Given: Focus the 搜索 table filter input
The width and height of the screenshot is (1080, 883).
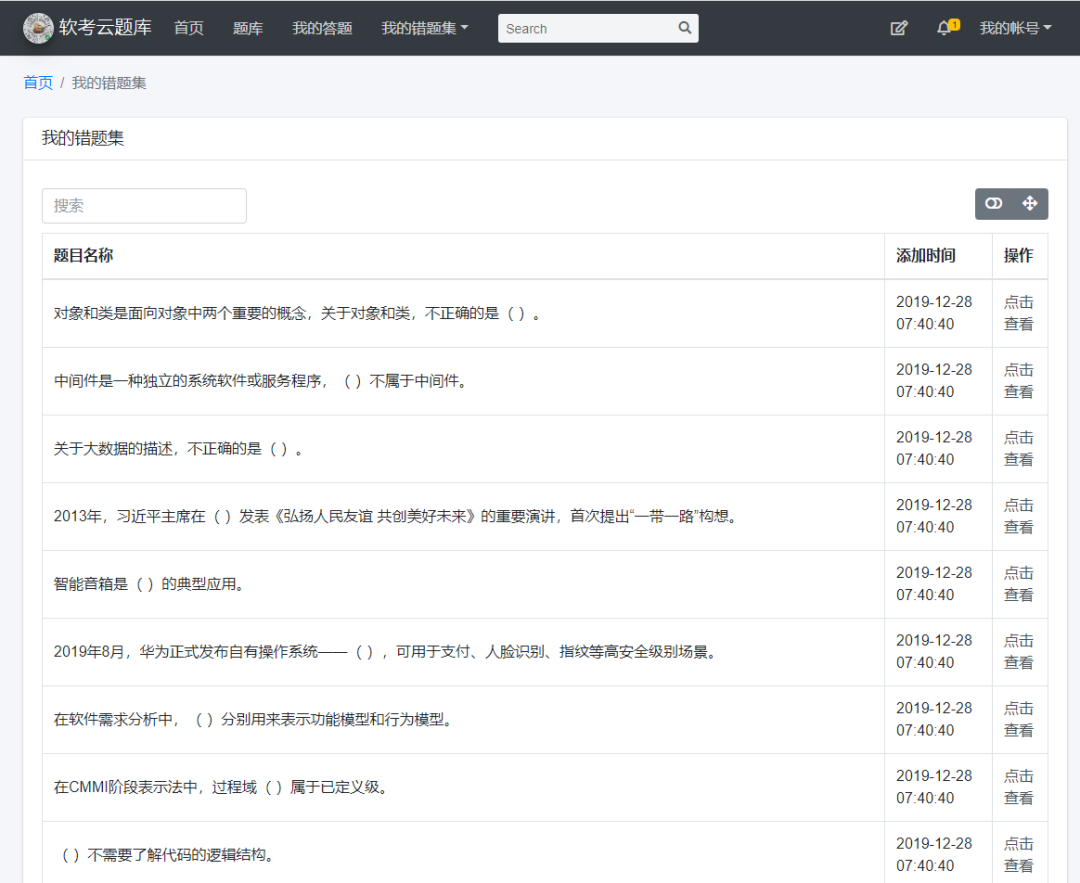Looking at the screenshot, I should coord(144,206).
